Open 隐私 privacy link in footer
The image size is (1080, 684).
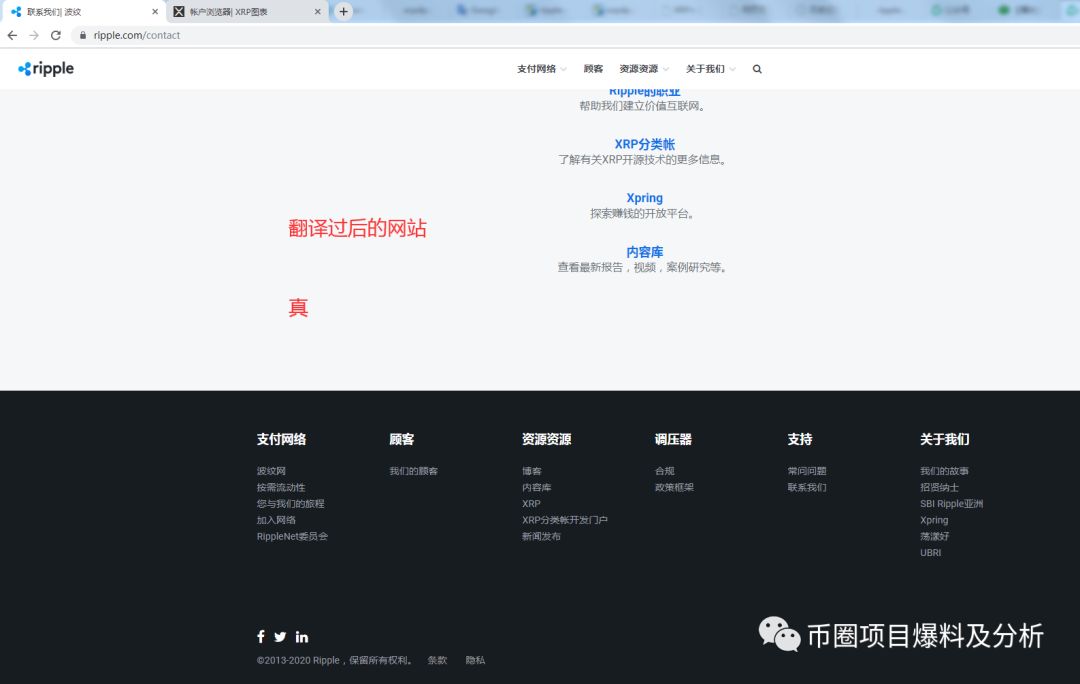(475, 660)
